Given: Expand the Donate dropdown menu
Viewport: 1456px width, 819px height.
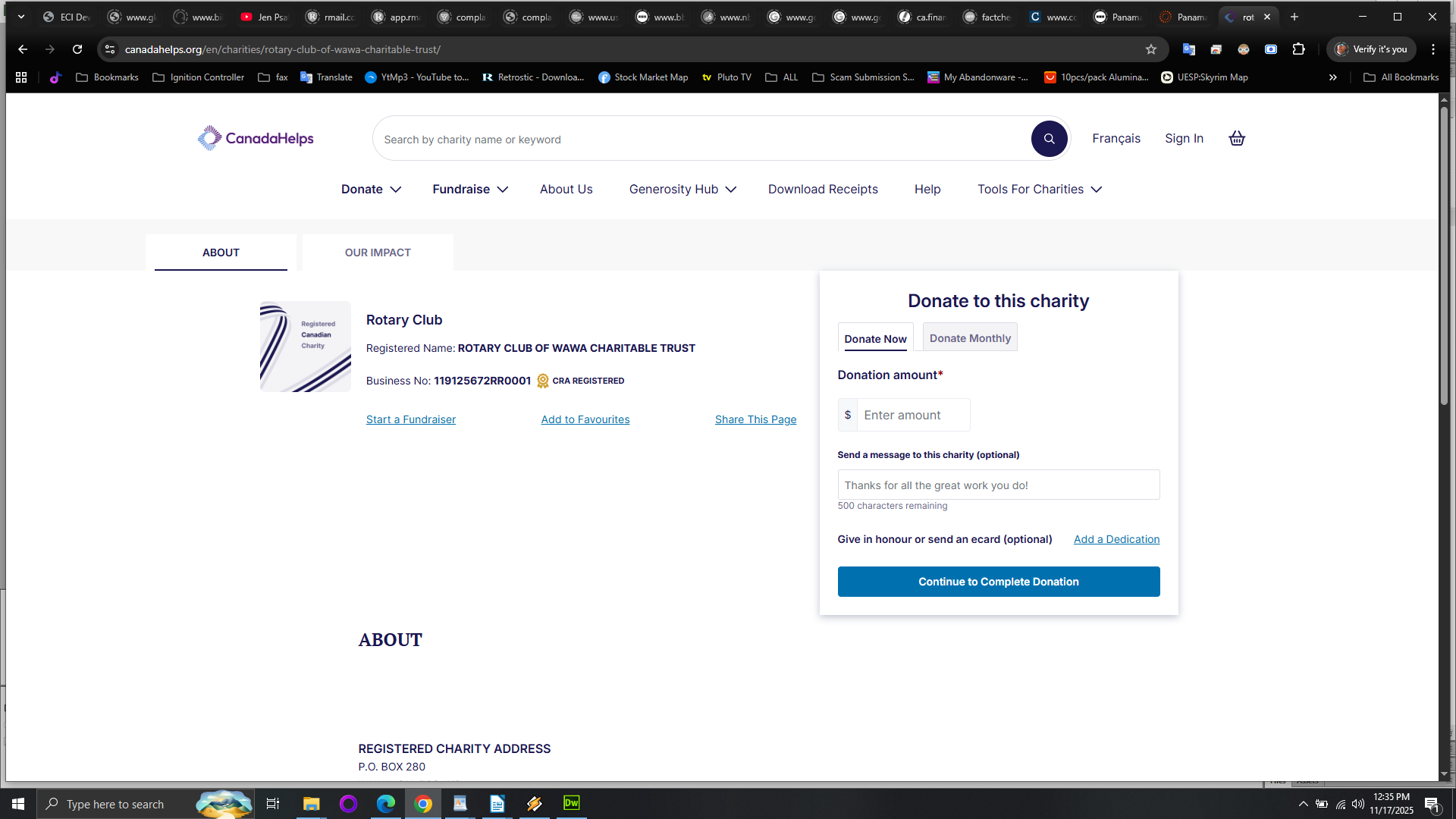Looking at the screenshot, I should click(371, 189).
